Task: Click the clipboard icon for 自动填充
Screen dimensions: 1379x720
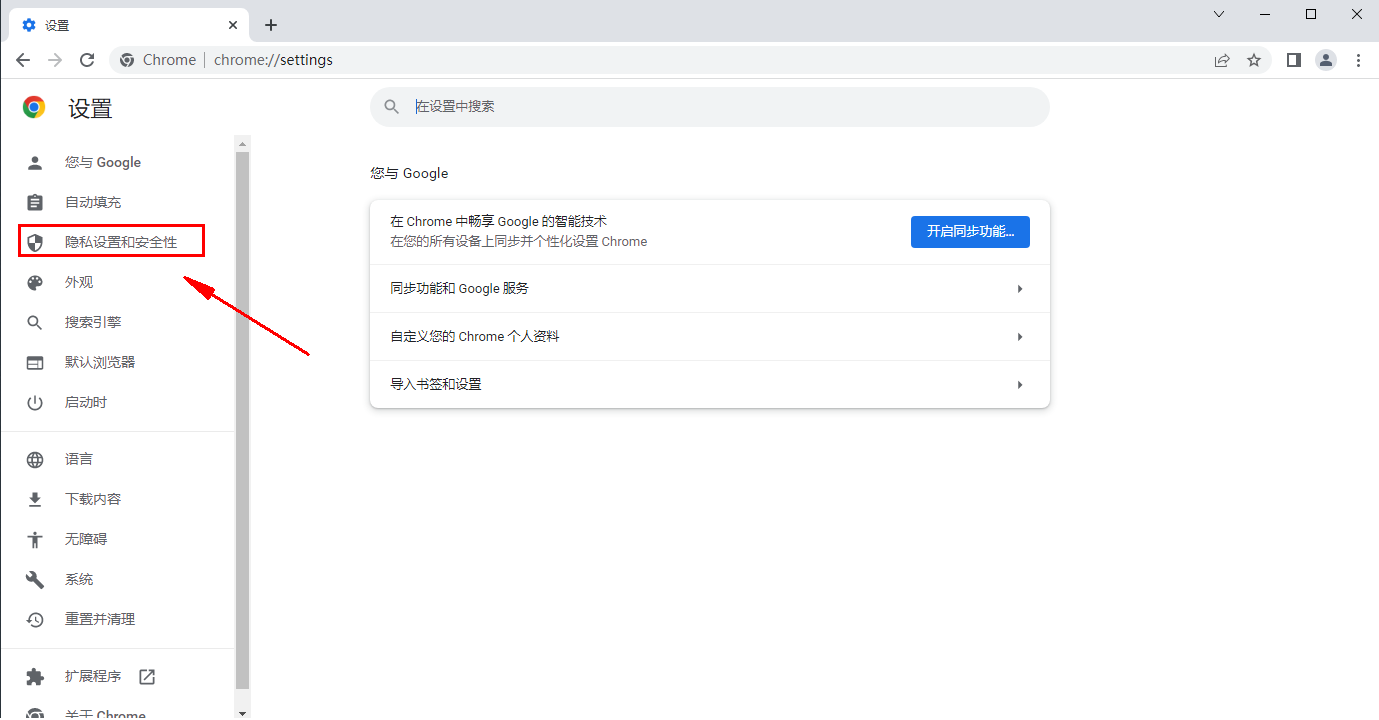Action: pos(35,202)
